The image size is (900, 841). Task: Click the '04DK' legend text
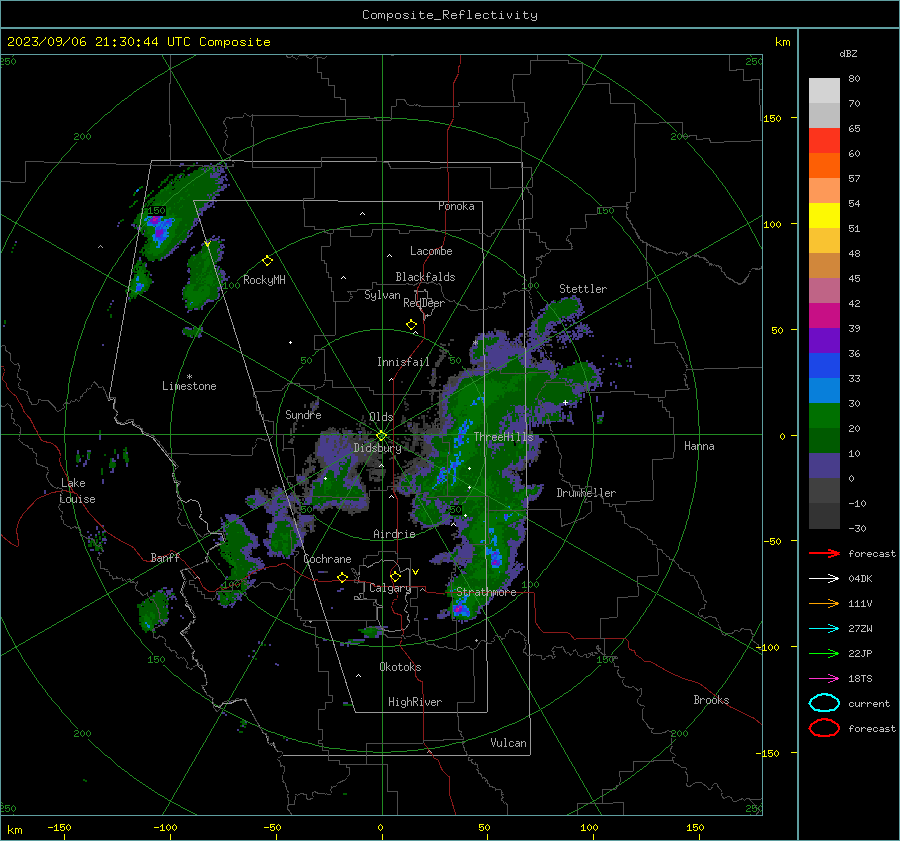pos(860,579)
